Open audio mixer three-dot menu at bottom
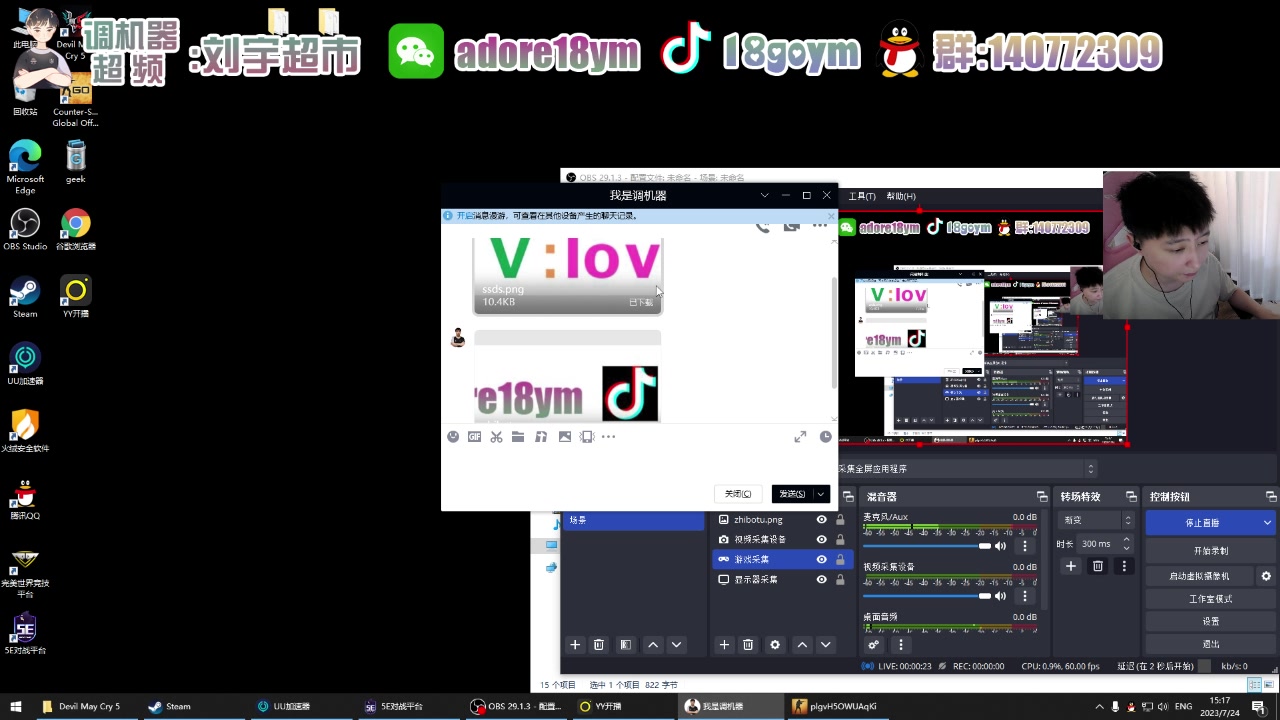The height and width of the screenshot is (720, 1280). point(900,645)
